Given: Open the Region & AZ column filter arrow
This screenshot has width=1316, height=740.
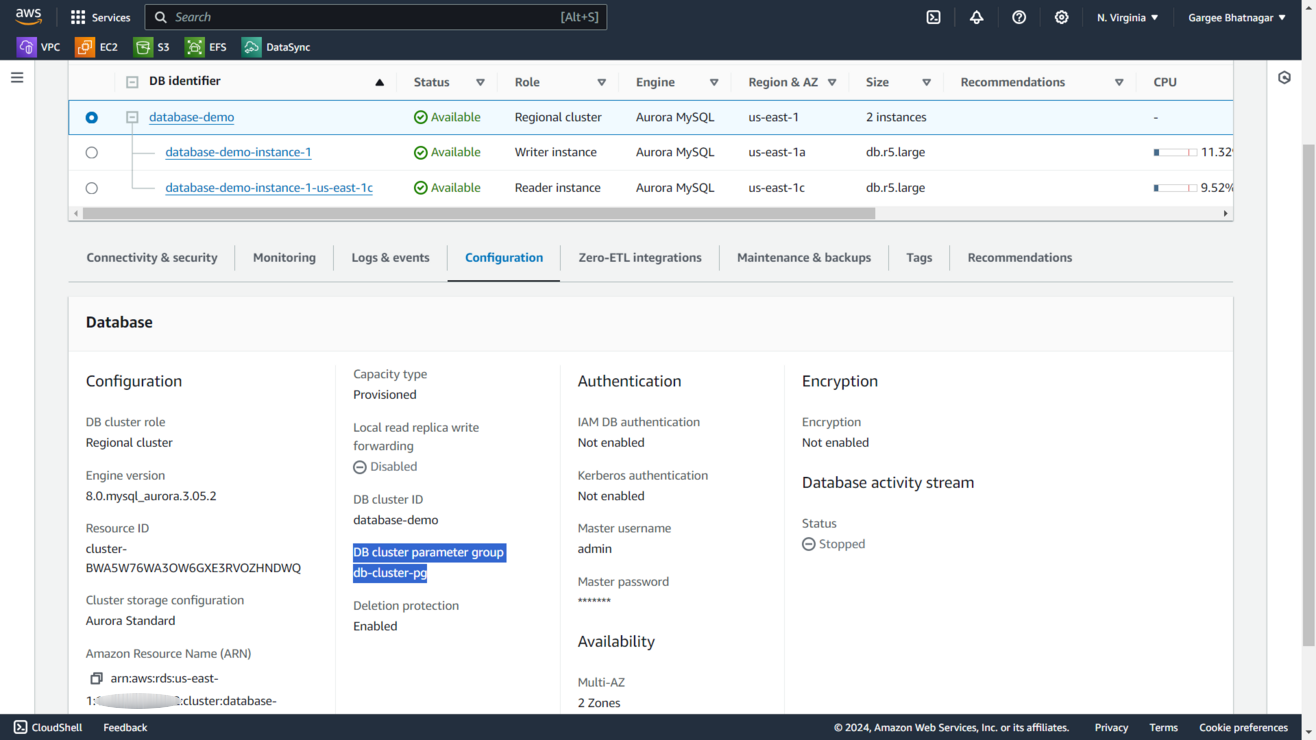Looking at the screenshot, I should point(832,82).
